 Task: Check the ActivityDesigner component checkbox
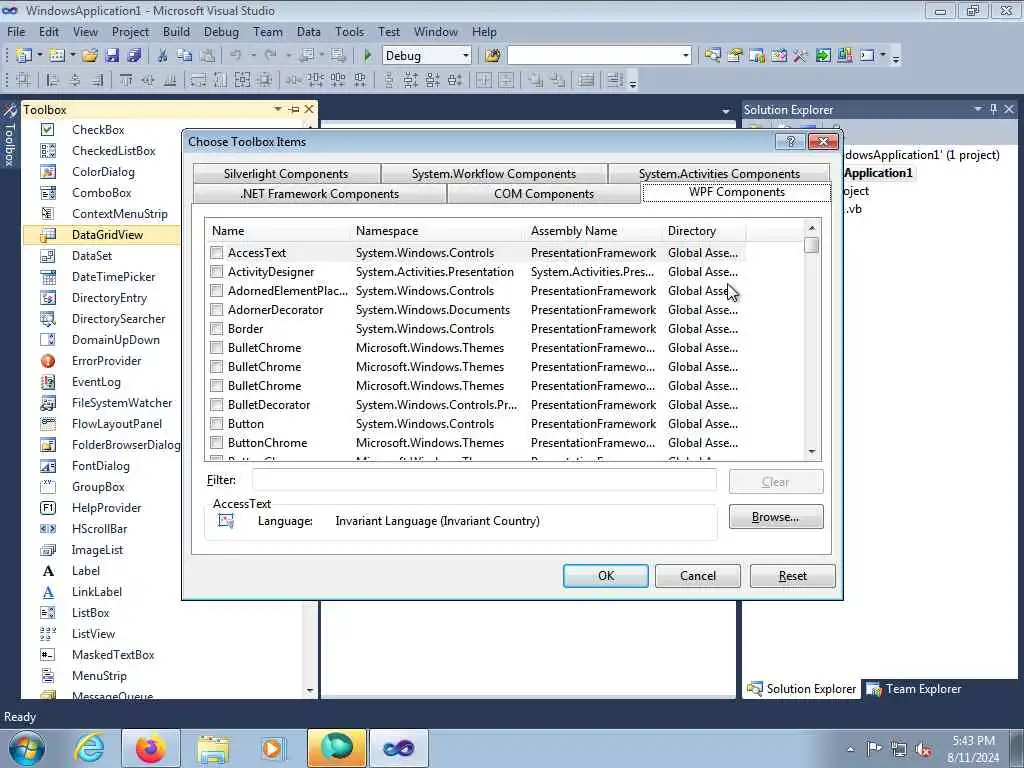217,272
